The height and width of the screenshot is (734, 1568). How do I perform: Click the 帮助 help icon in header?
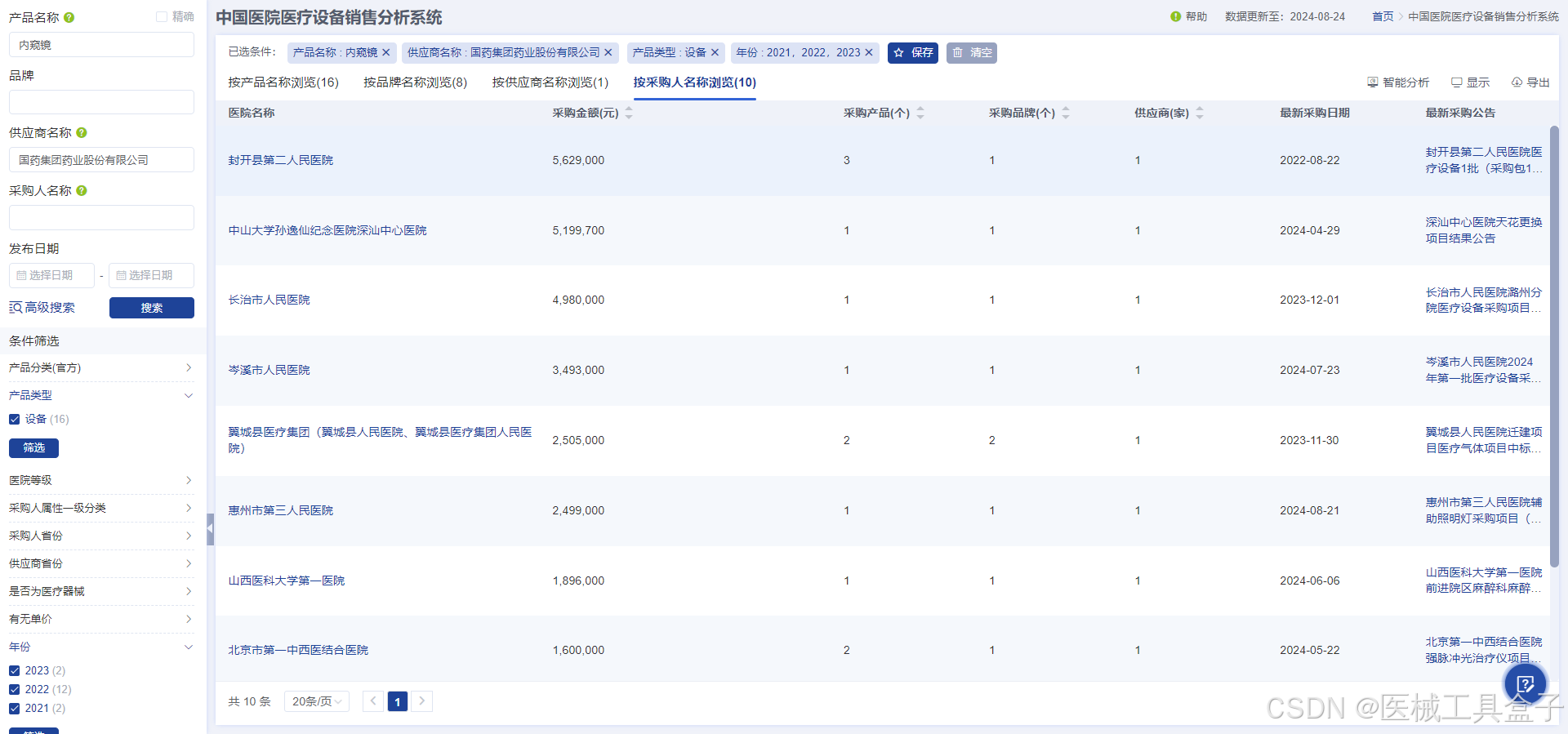(x=1175, y=16)
